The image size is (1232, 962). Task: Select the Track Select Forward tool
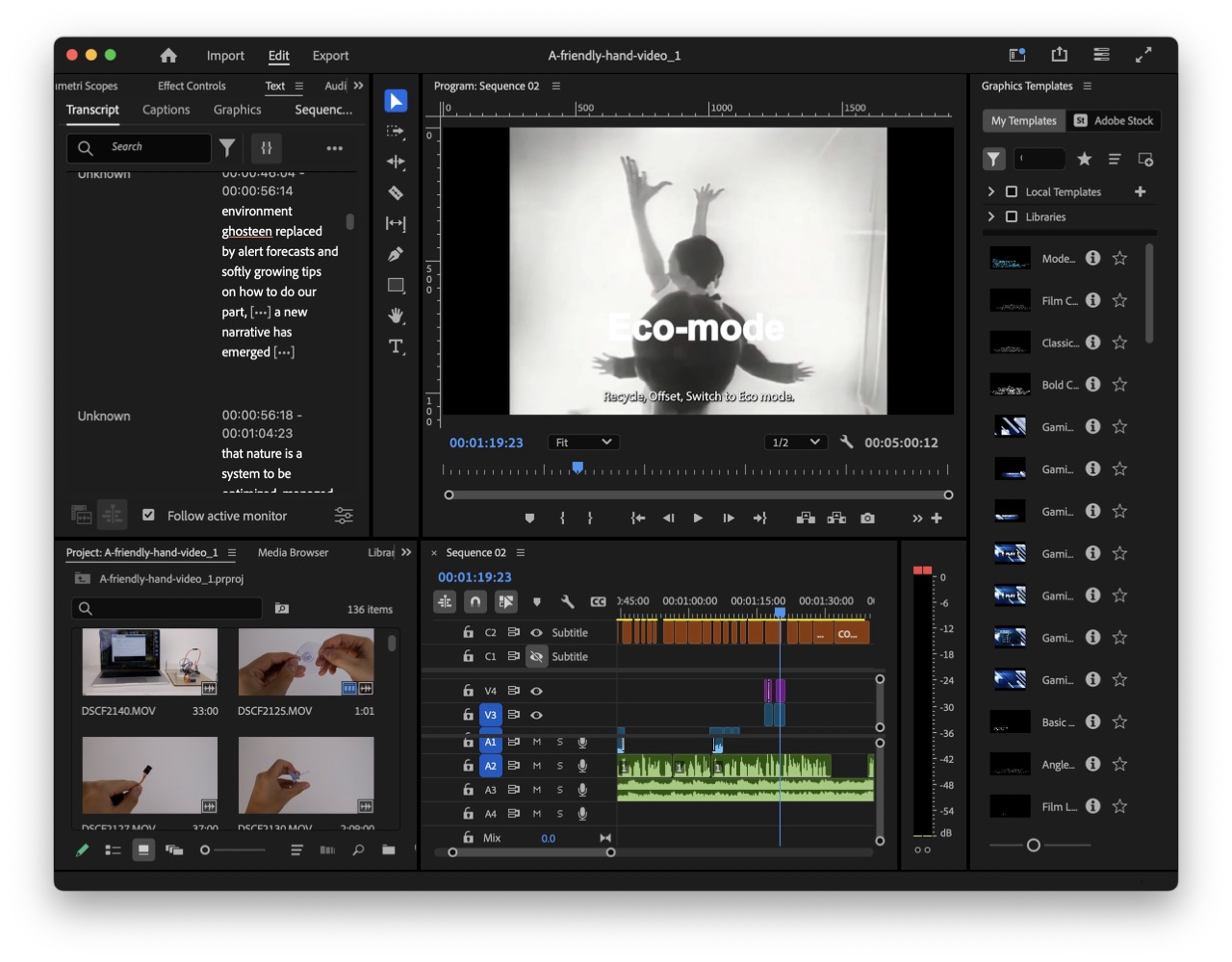point(396,132)
